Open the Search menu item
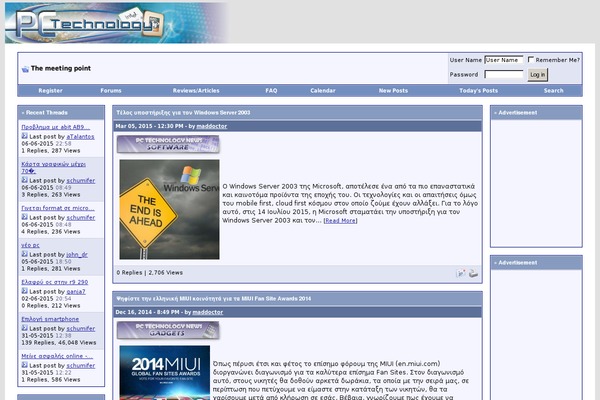Image resolution: width=600 pixels, height=400 pixels. 554,91
